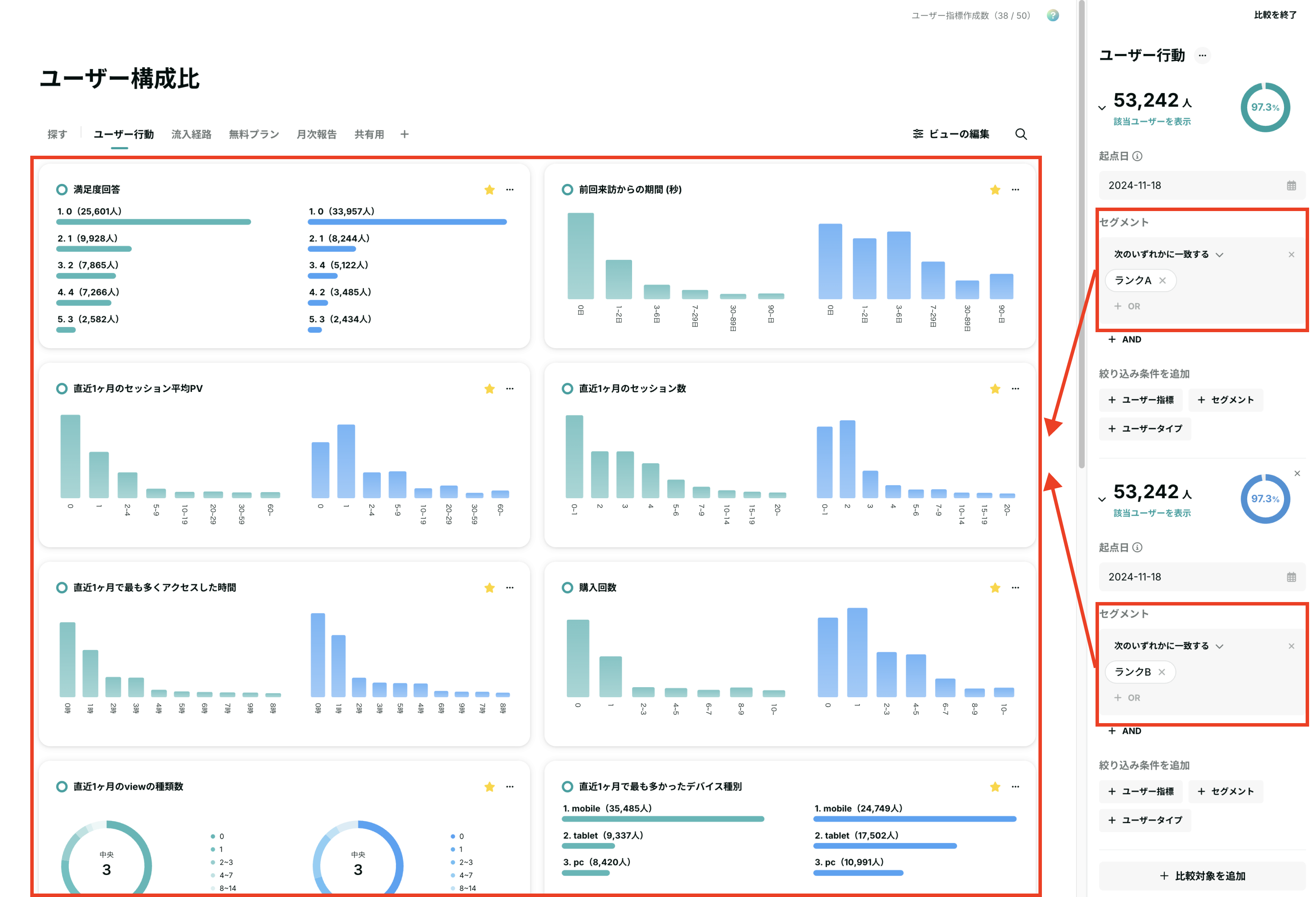1316x897 pixels.
Task: Click info icon beside second 起点日 label
Action: pyautogui.click(x=1137, y=548)
